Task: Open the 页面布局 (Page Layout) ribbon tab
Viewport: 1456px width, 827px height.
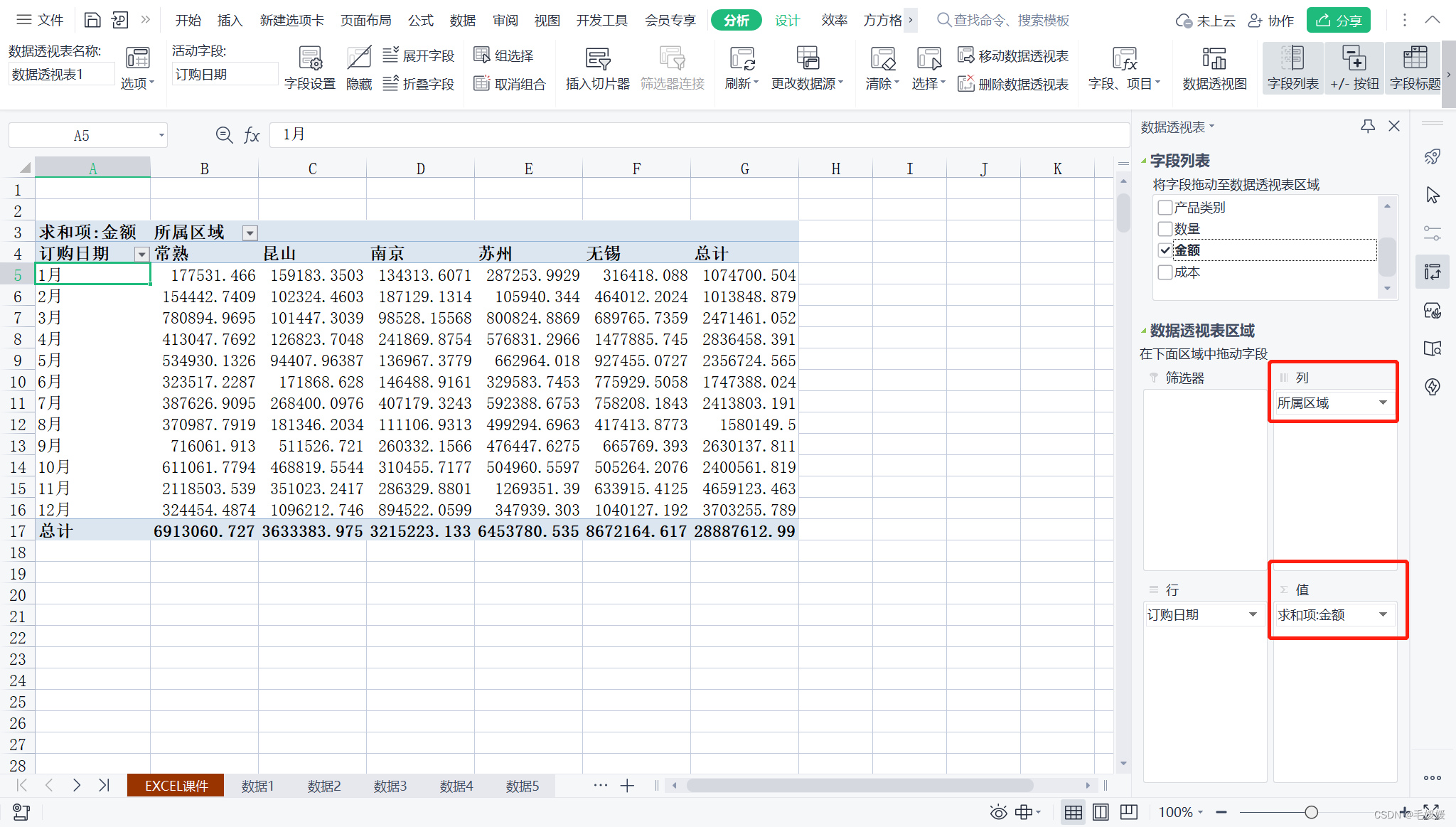Action: [365, 20]
